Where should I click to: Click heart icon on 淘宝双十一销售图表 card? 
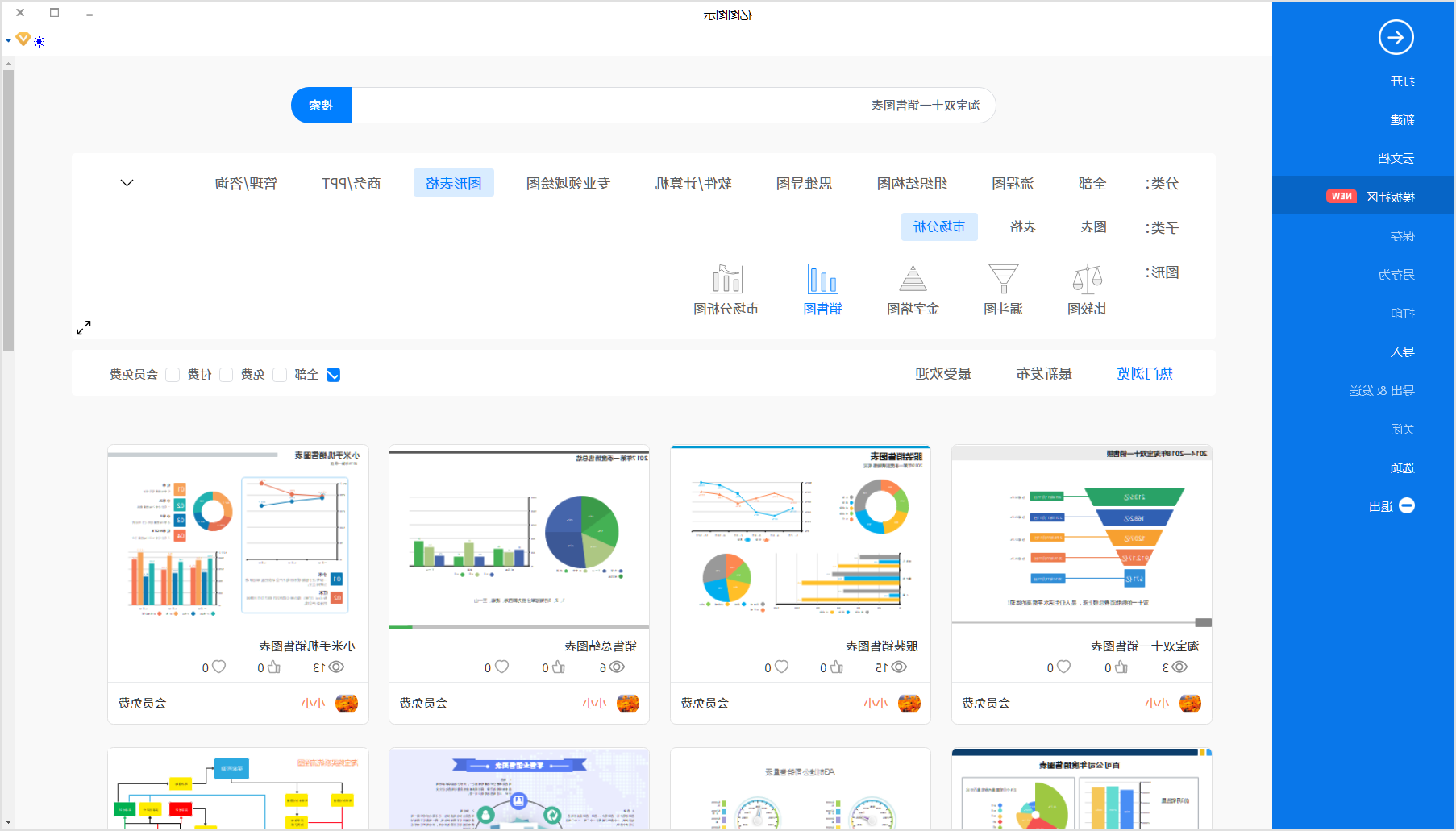tap(1063, 667)
